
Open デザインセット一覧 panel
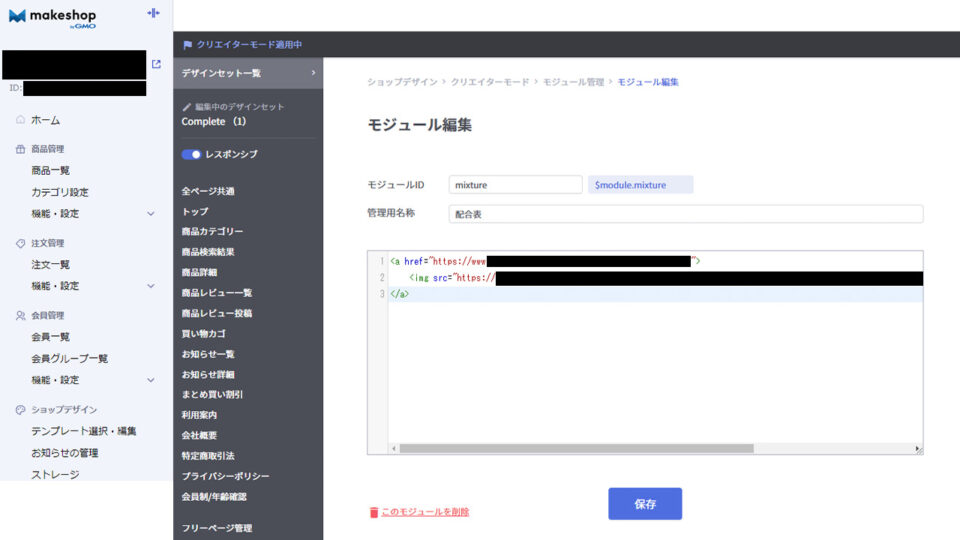(248, 73)
